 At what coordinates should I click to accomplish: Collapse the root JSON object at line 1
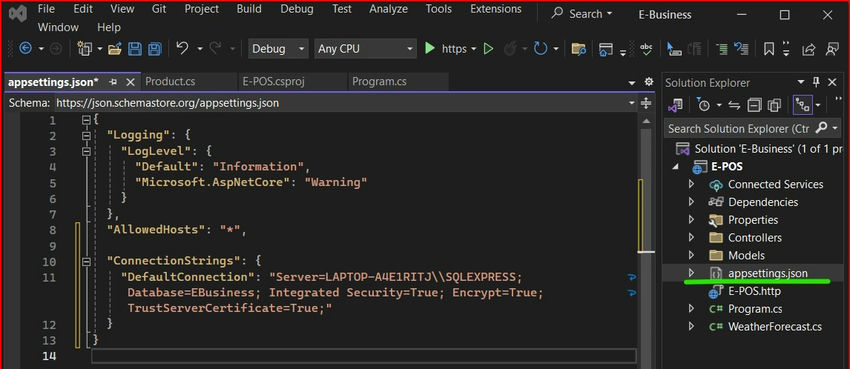[x=86, y=120]
